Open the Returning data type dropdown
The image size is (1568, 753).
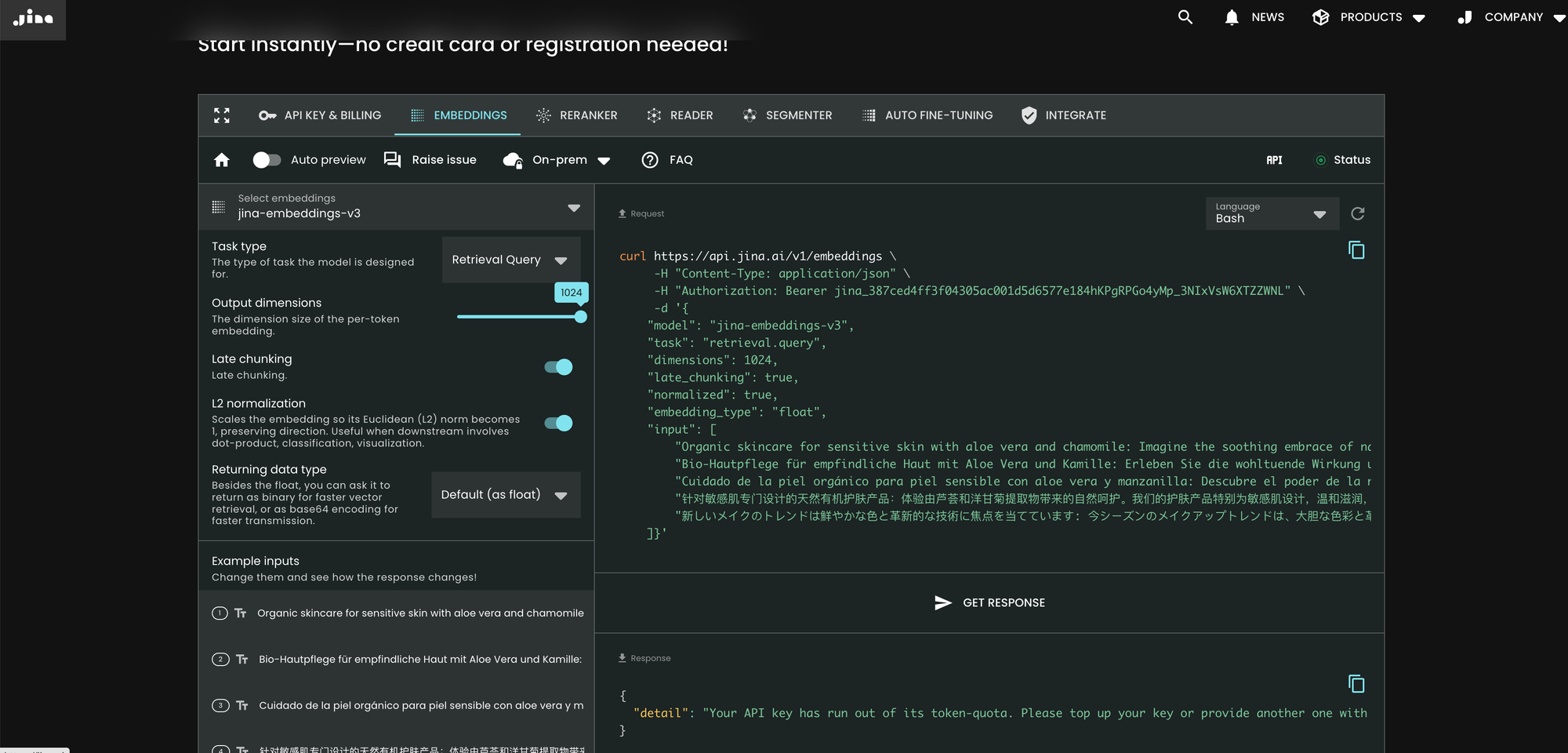(x=506, y=495)
